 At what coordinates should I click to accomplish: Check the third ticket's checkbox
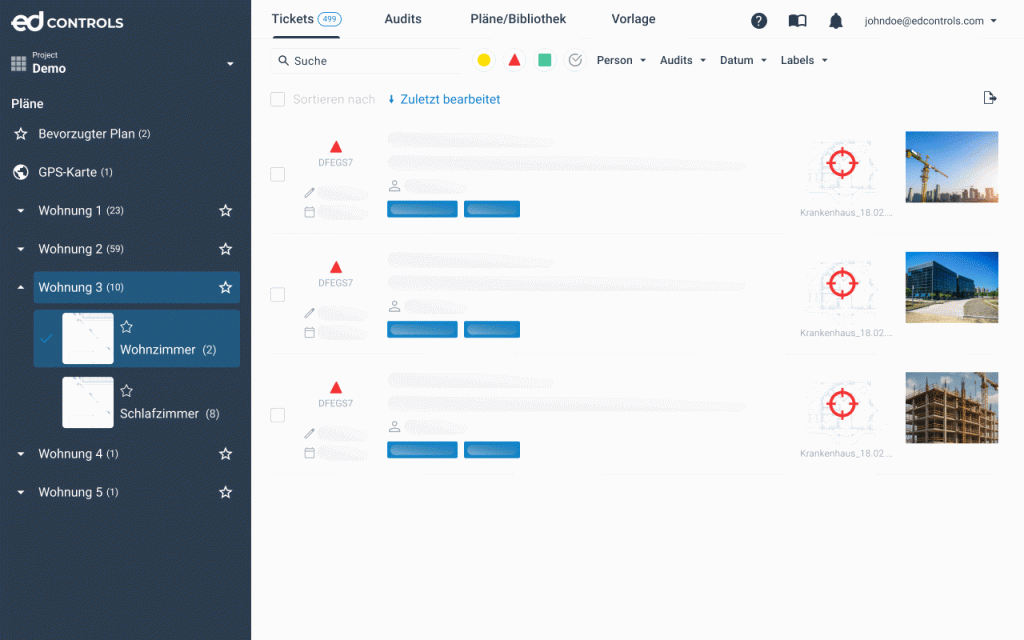pos(278,415)
